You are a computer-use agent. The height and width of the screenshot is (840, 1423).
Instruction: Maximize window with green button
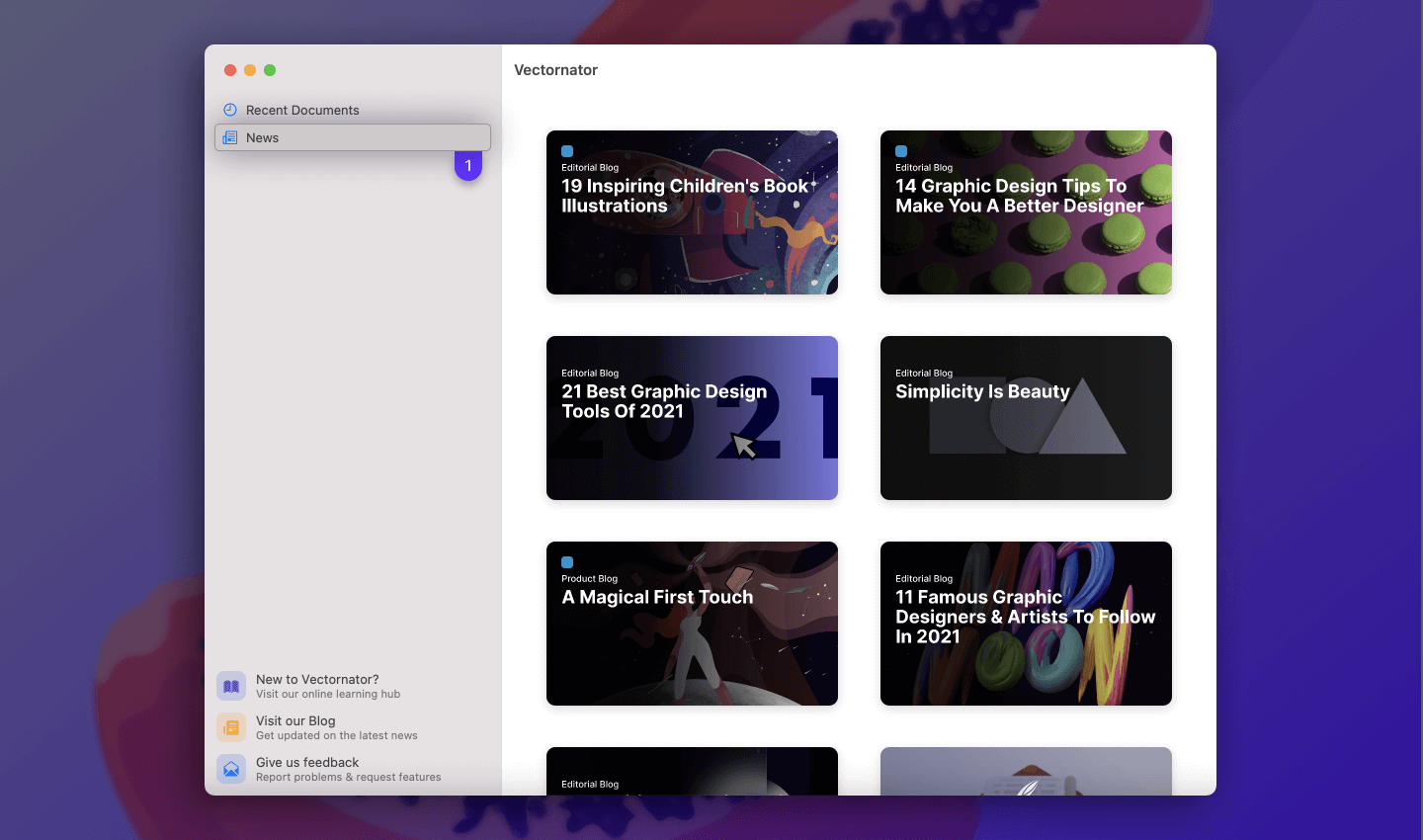(270, 70)
